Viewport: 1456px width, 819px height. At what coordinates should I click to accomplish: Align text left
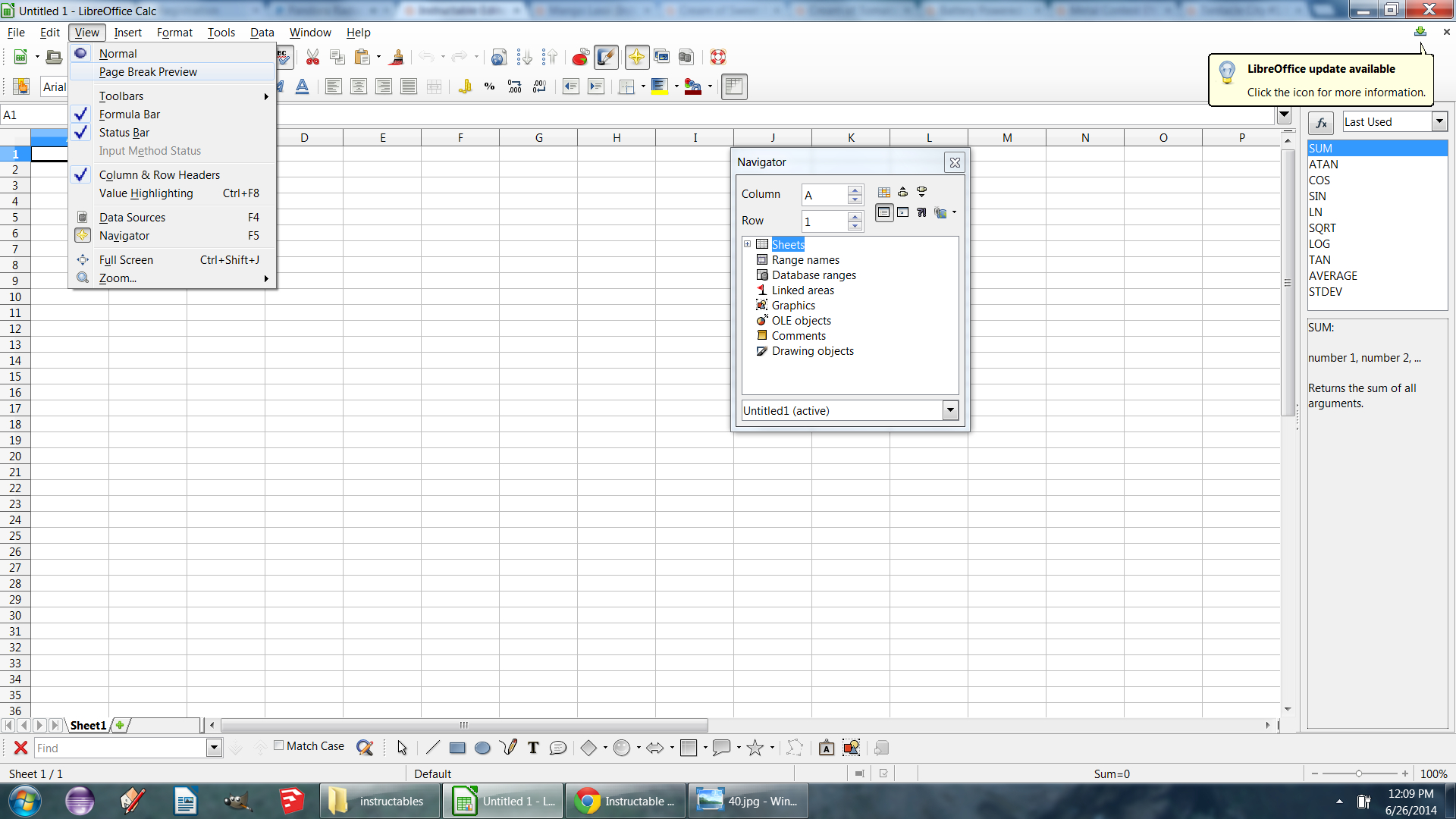(333, 86)
